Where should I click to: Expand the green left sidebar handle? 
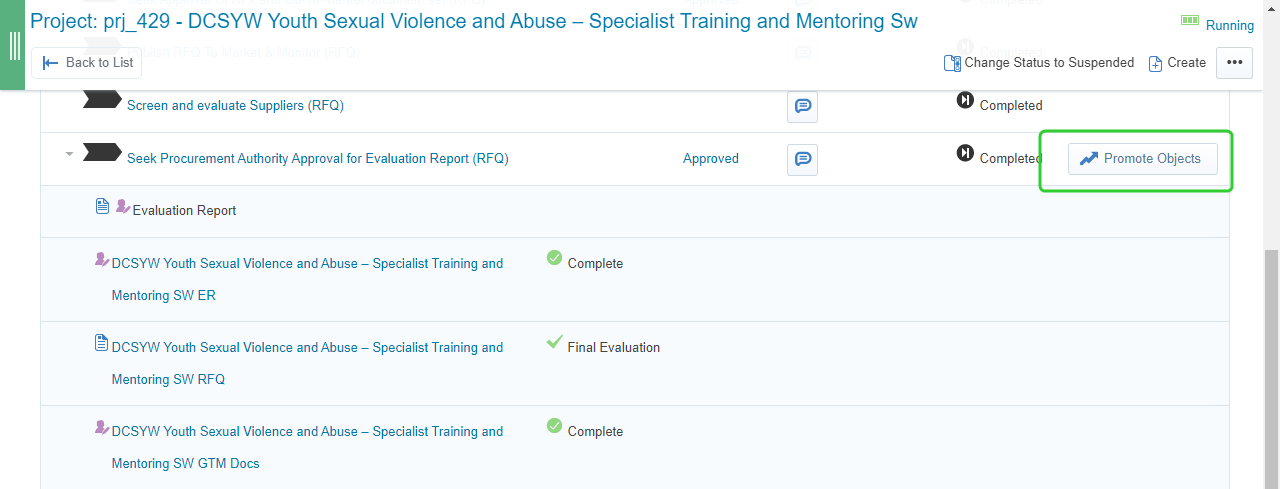coord(14,45)
